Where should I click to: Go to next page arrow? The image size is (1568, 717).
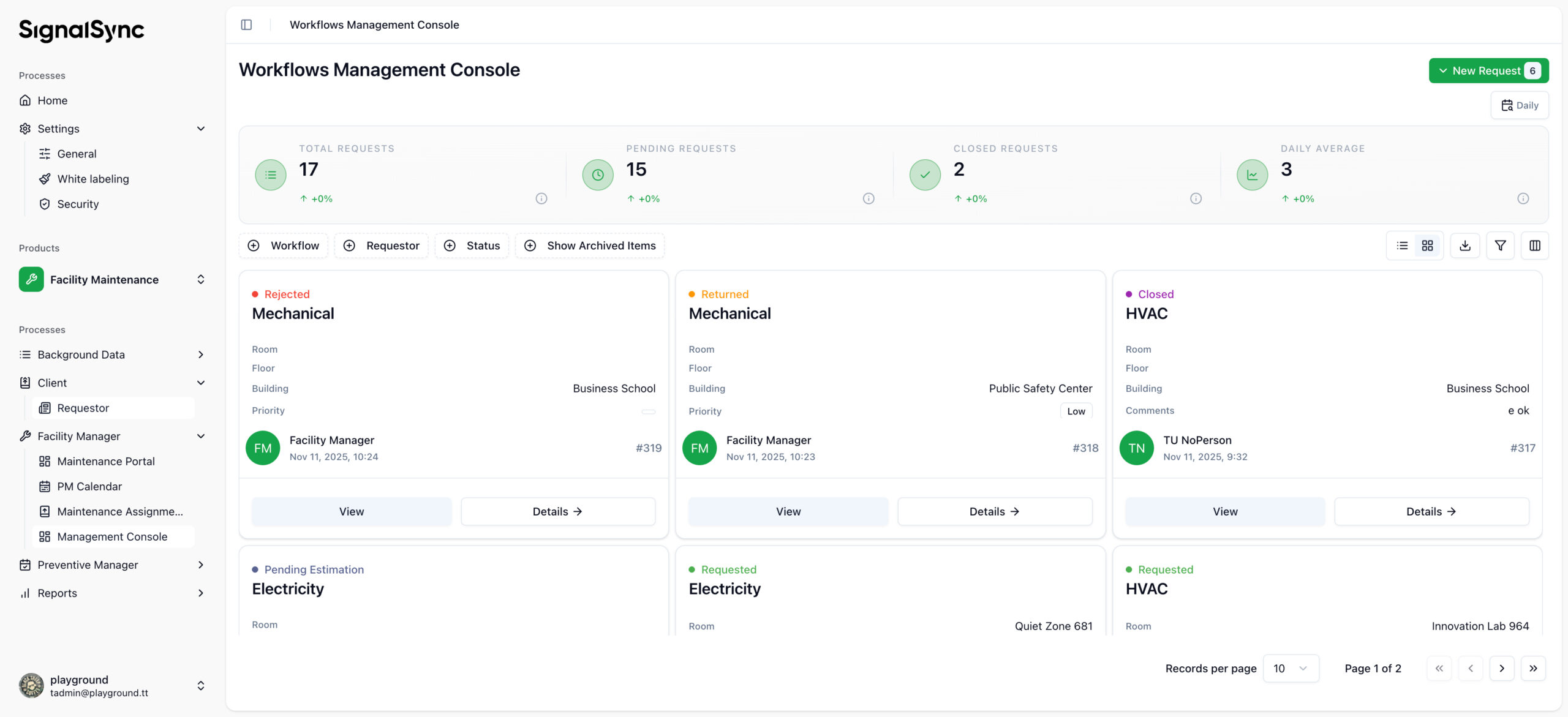click(1501, 668)
